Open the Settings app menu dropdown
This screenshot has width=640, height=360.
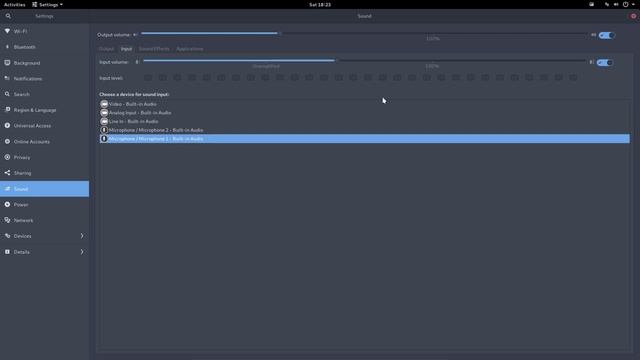point(47,4)
